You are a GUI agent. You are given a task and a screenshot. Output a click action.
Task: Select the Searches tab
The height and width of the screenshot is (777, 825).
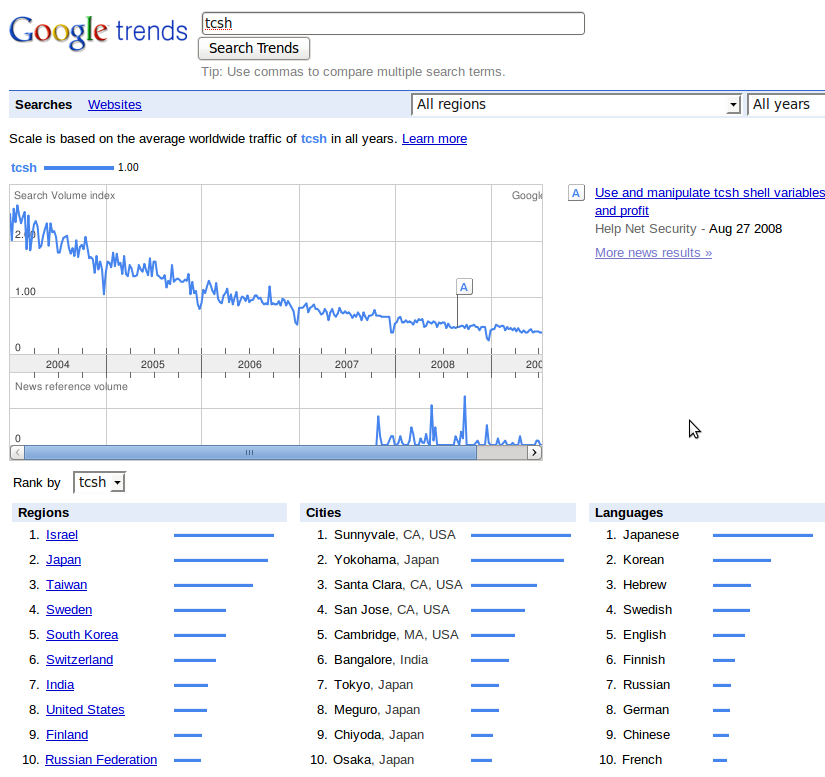pos(44,105)
